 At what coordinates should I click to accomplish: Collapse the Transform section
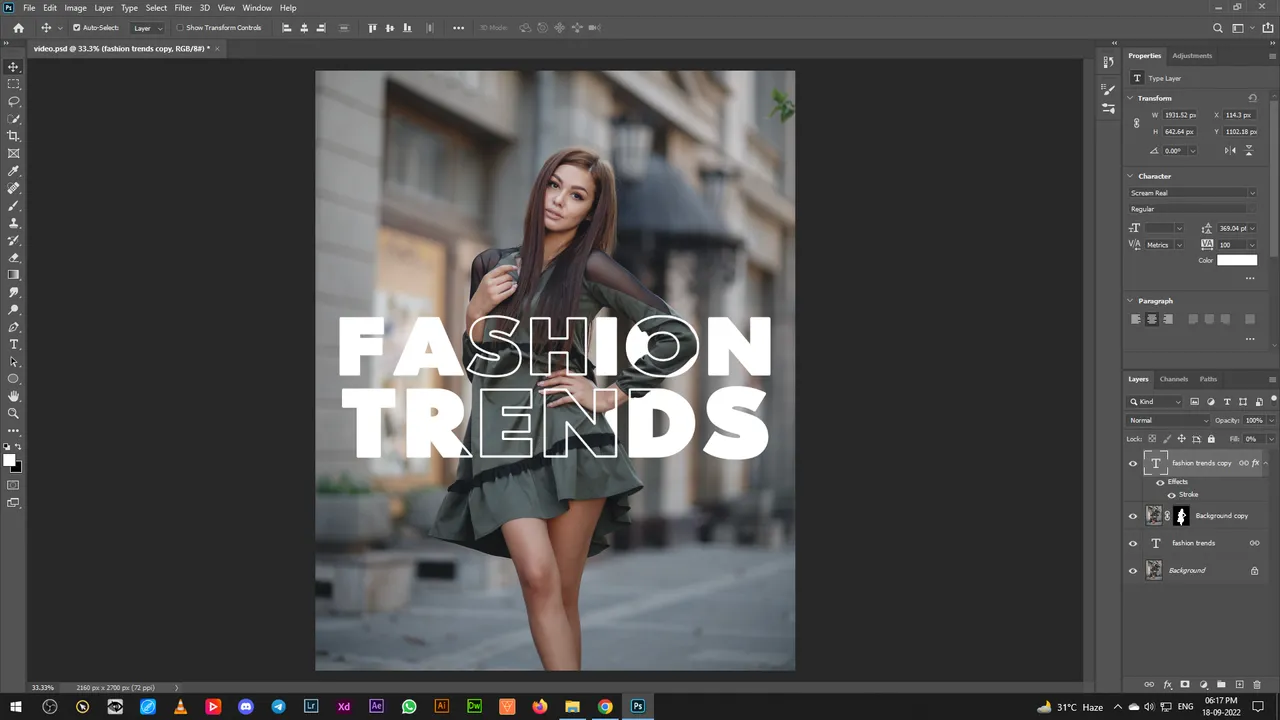(x=1131, y=98)
